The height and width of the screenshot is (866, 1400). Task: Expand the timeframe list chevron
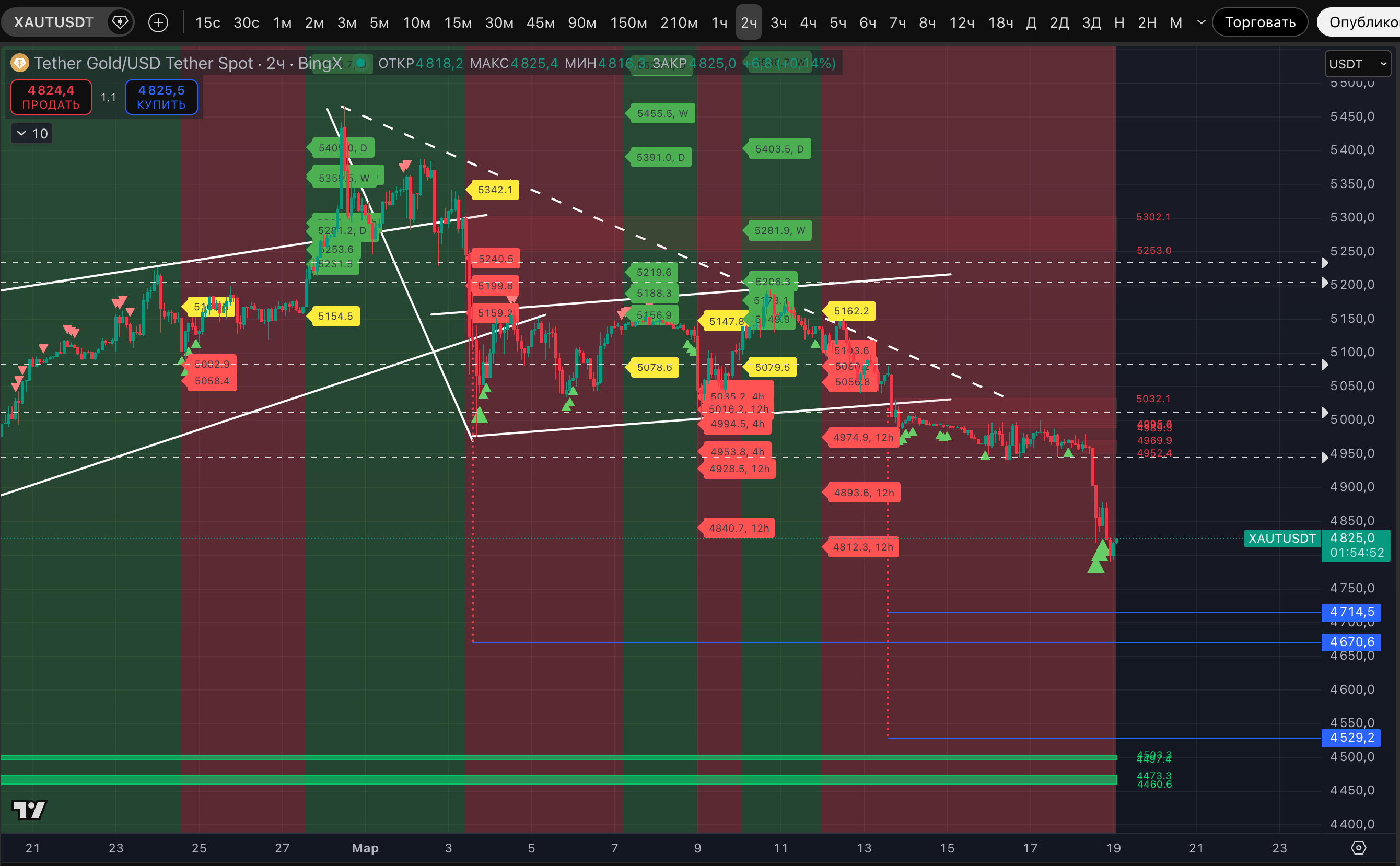click(1201, 22)
